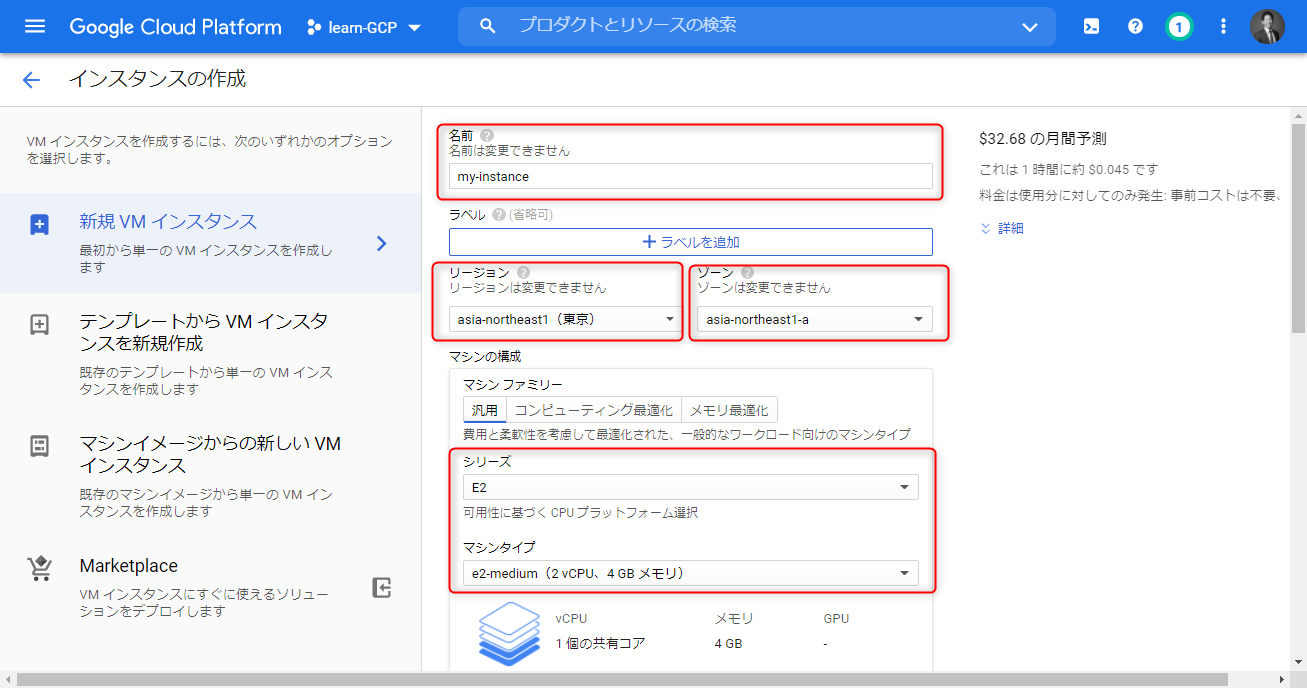Viewport: 1307px width, 688px height.
Task: Open the hamburger navigation menu
Action: 35,27
